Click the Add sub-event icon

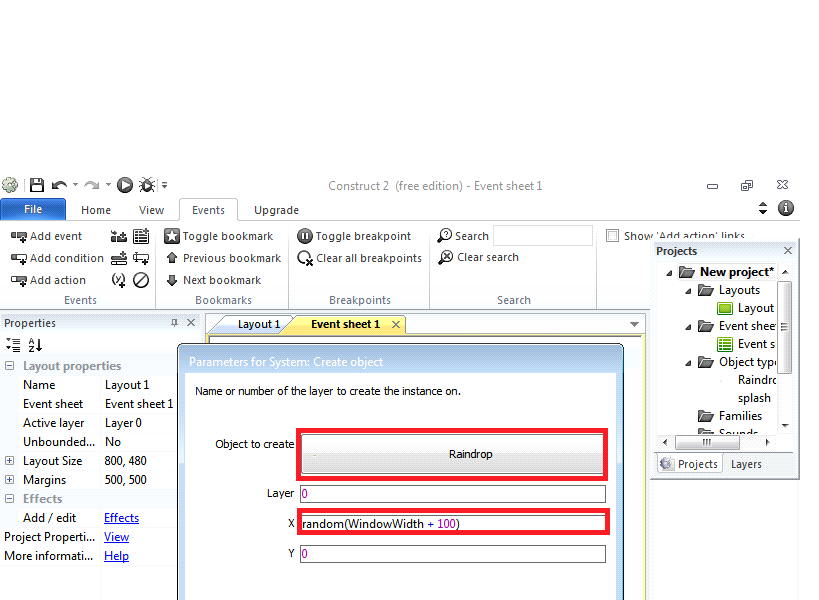tap(119, 258)
